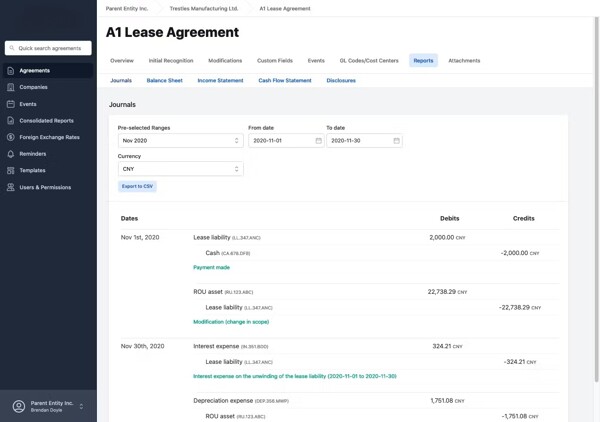The image size is (600, 422).
Task: Go to Trestles Manufacturing Ltd. breadcrumb
Action: tap(204, 8)
